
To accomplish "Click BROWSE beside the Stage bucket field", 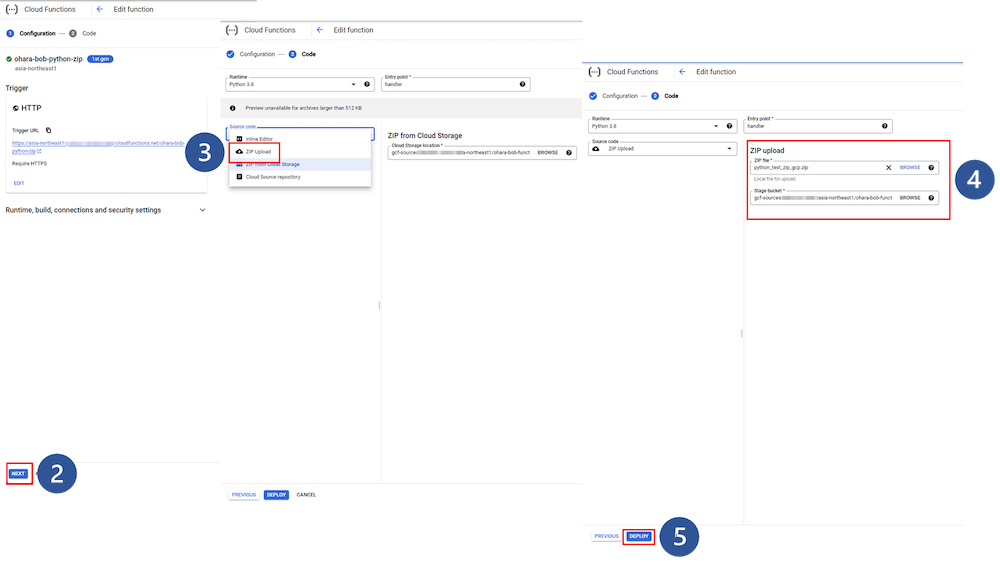I will click(x=910, y=198).
